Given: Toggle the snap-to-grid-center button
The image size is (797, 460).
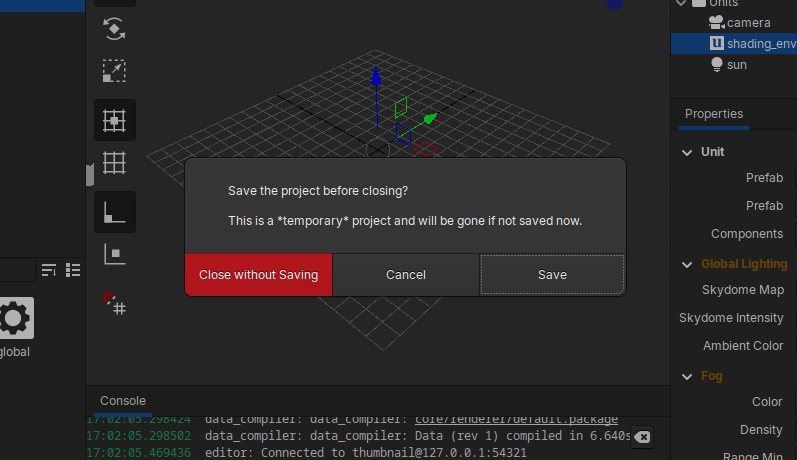Looking at the screenshot, I should (x=114, y=120).
